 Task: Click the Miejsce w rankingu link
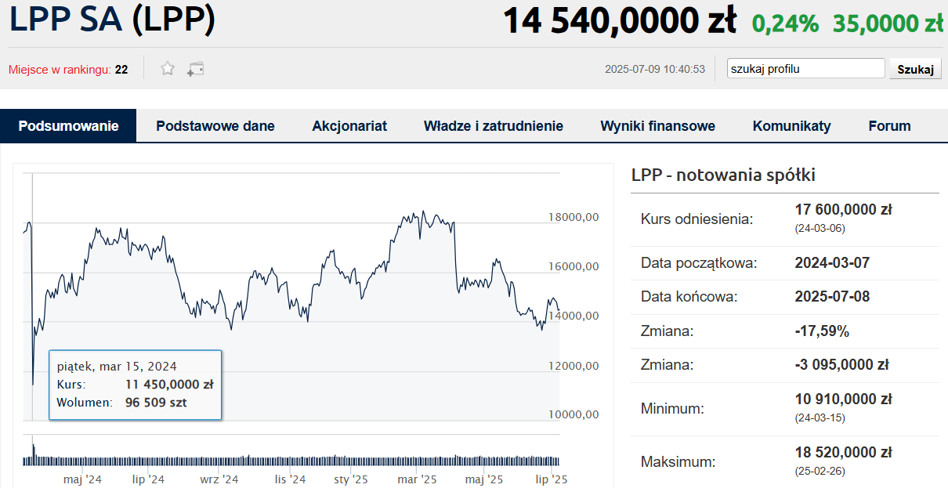(60, 70)
